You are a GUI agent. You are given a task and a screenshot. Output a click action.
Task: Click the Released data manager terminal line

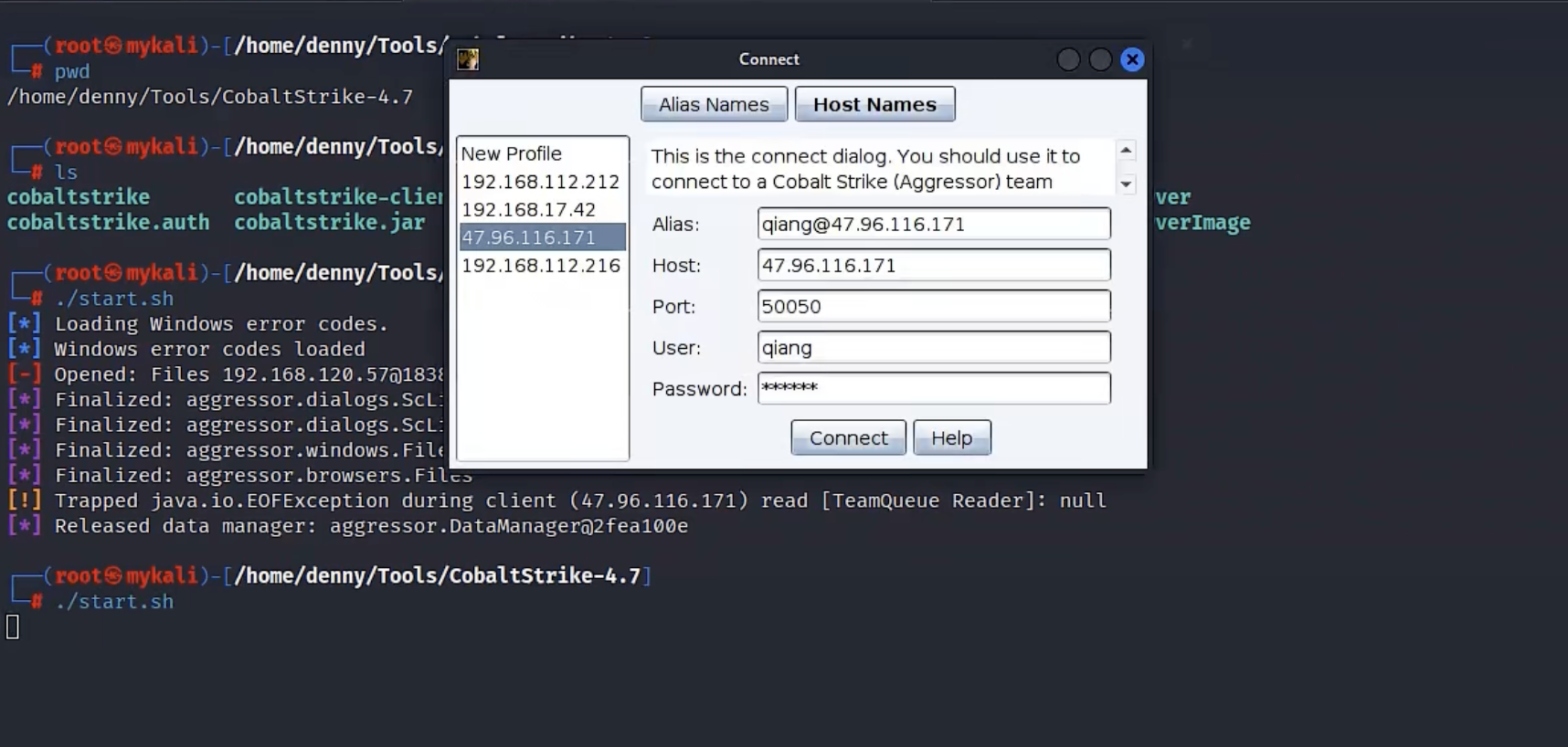pyautogui.click(x=347, y=526)
